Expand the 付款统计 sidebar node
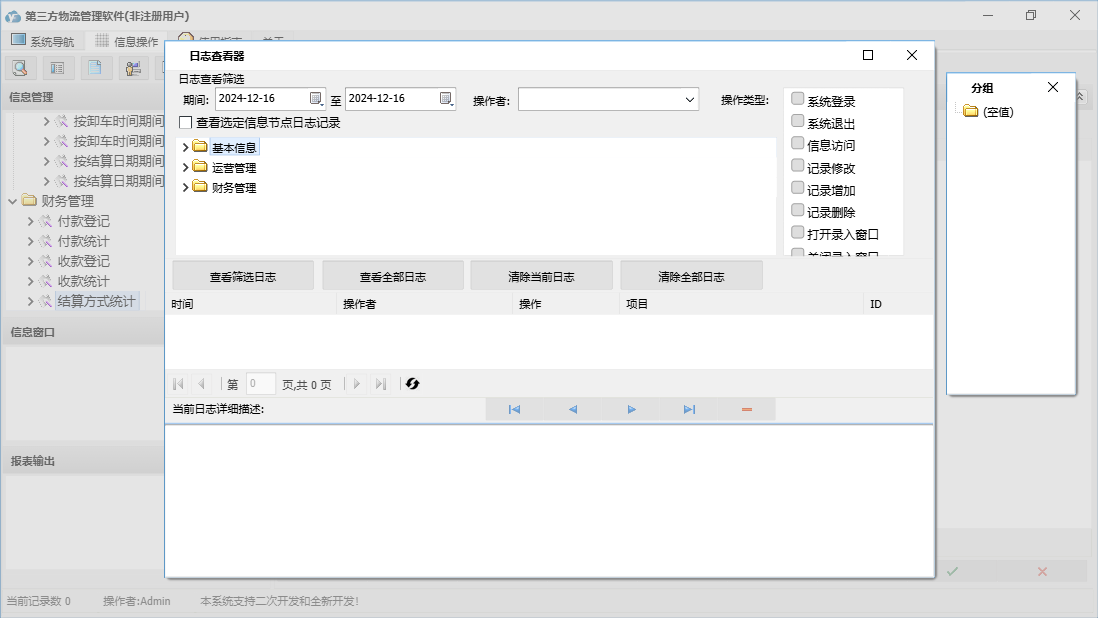Screen dimensions: 1098x618 (x=30, y=241)
